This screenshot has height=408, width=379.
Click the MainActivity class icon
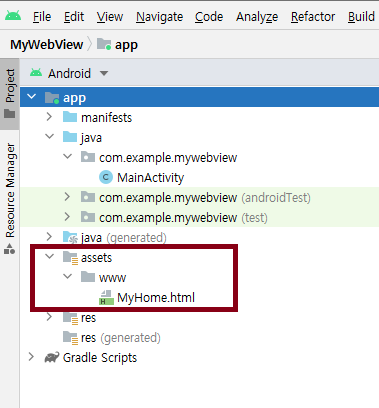106,177
